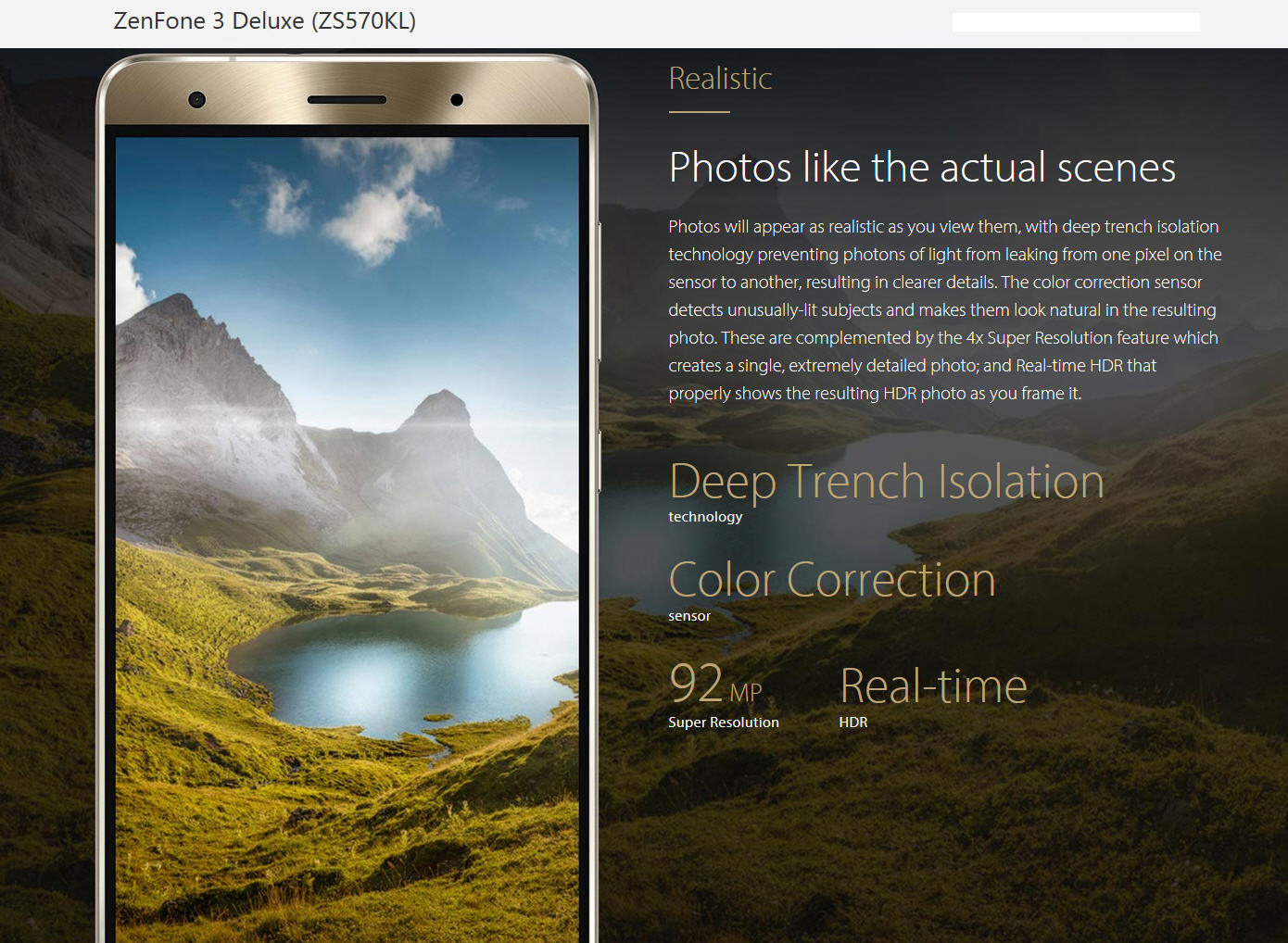
Task: Select "Photos like the actual scenes" headline
Action: 921,168
